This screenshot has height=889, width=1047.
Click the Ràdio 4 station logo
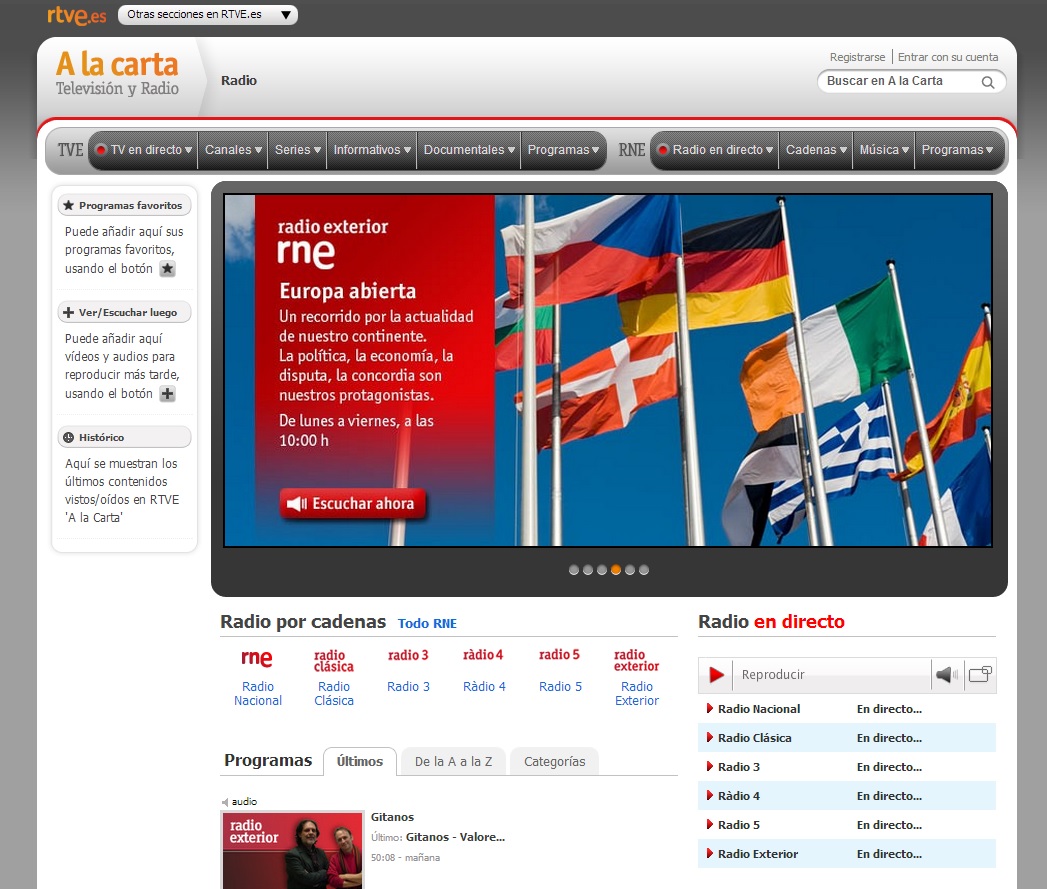484,656
